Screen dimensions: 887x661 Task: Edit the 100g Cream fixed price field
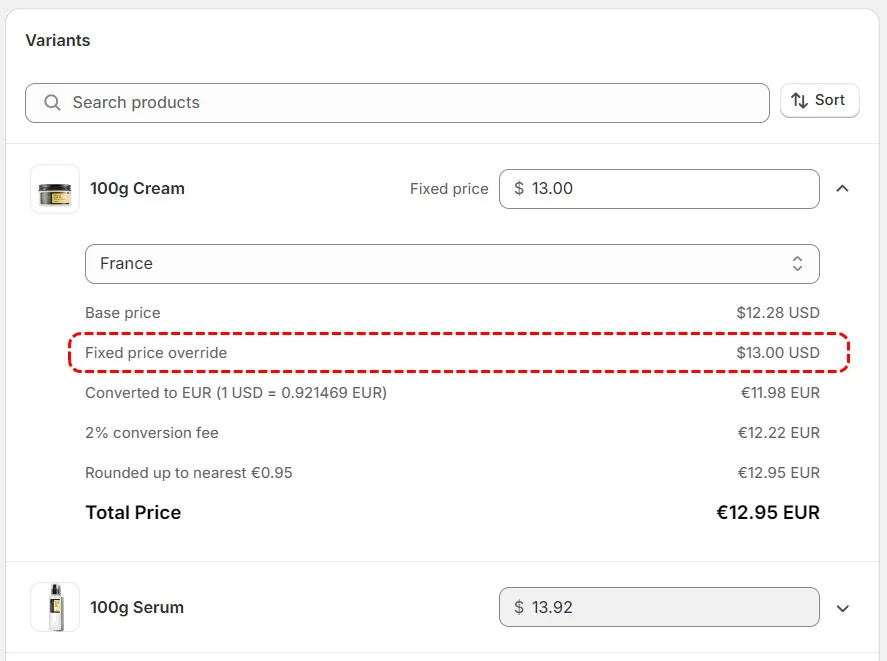pyautogui.click(x=659, y=189)
